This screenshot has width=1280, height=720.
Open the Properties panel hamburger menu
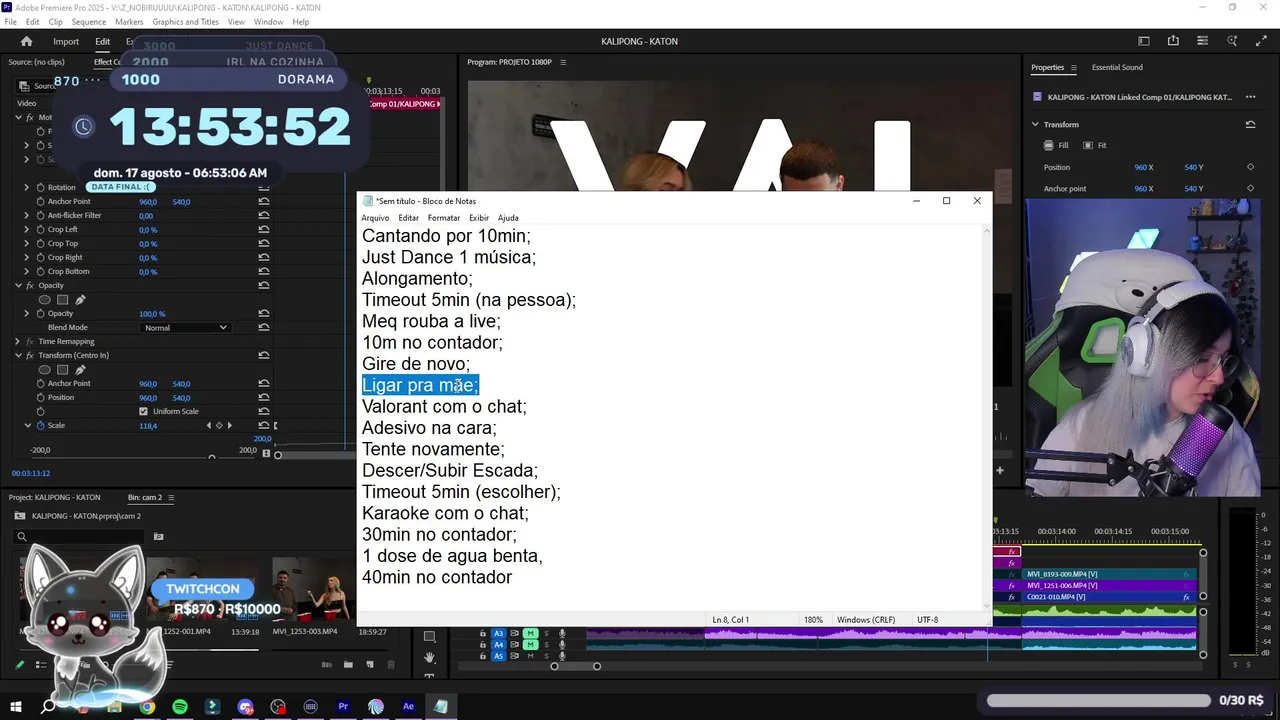tap(1074, 68)
